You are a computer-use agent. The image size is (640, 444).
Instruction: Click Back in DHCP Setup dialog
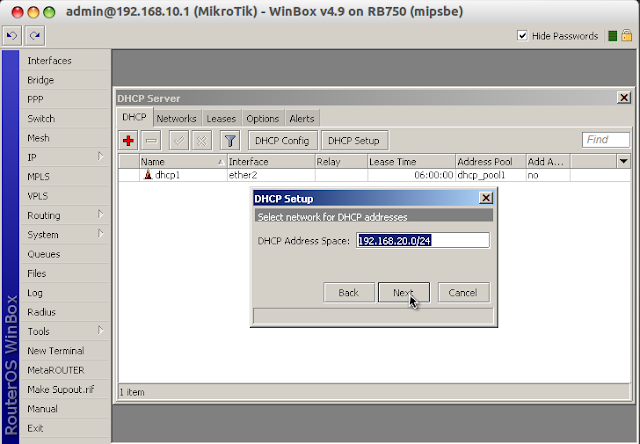click(349, 293)
